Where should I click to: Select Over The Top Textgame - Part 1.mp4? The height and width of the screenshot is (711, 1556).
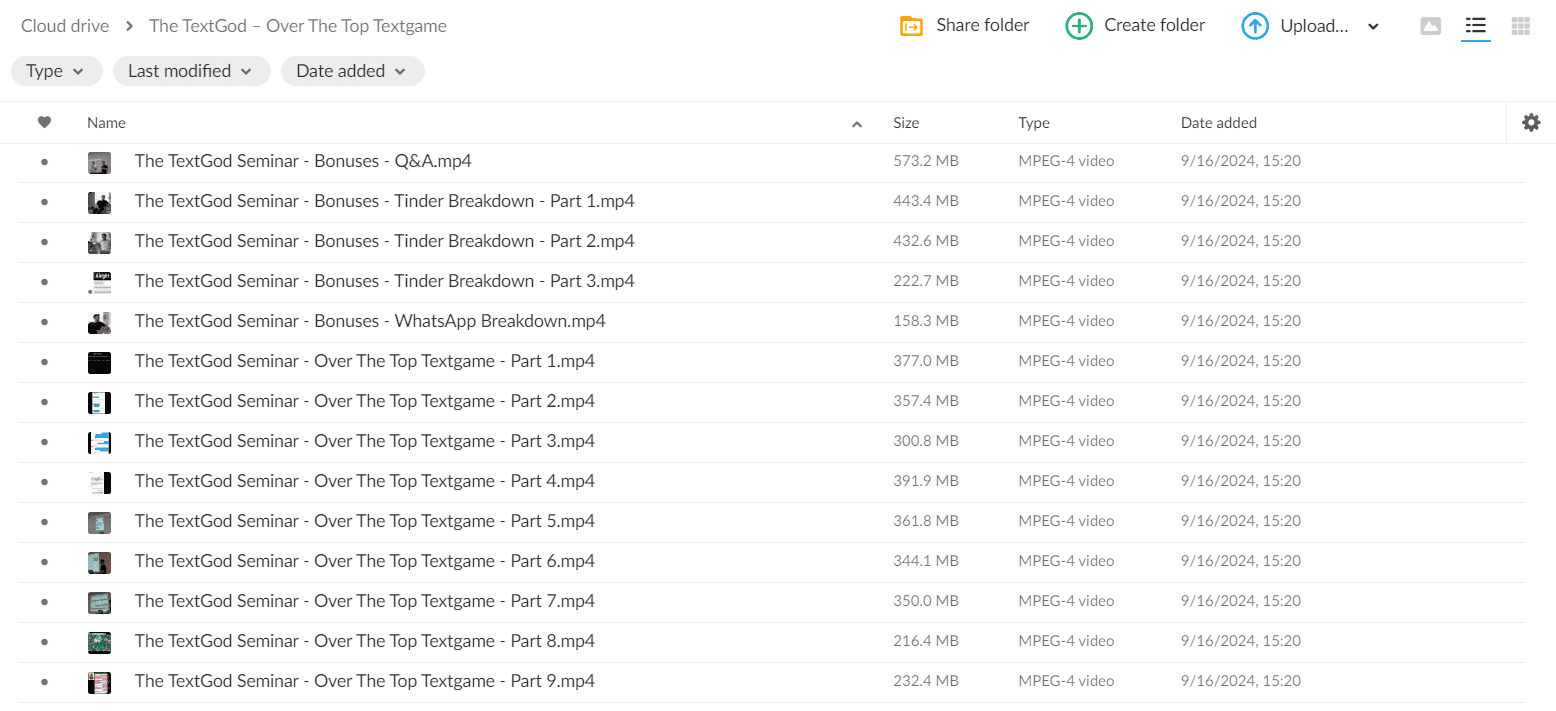[365, 361]
